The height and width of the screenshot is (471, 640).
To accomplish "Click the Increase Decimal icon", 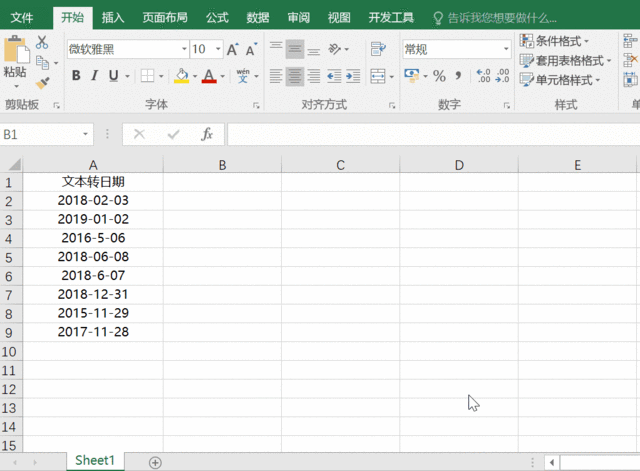I will [483, 76].
